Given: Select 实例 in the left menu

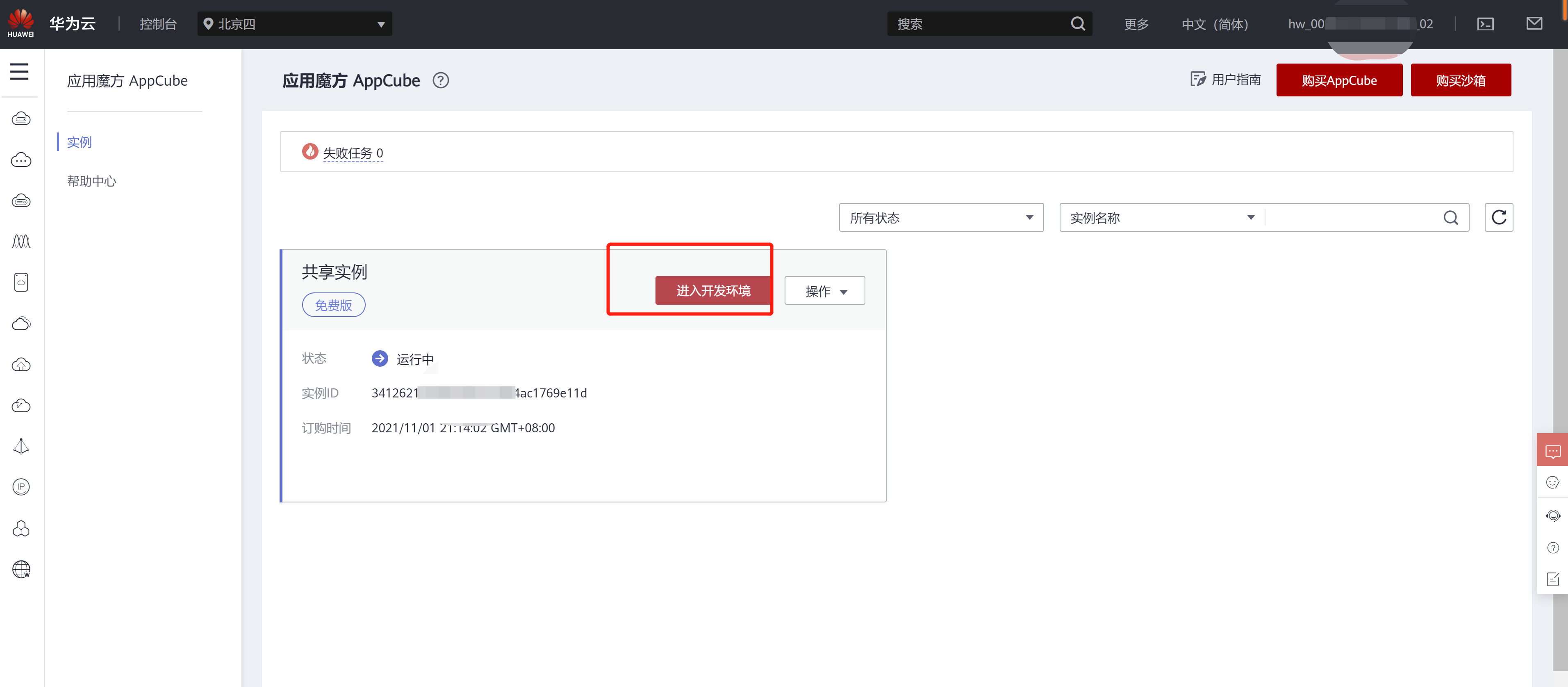Looking at the screenshot, I should (79, 142).
